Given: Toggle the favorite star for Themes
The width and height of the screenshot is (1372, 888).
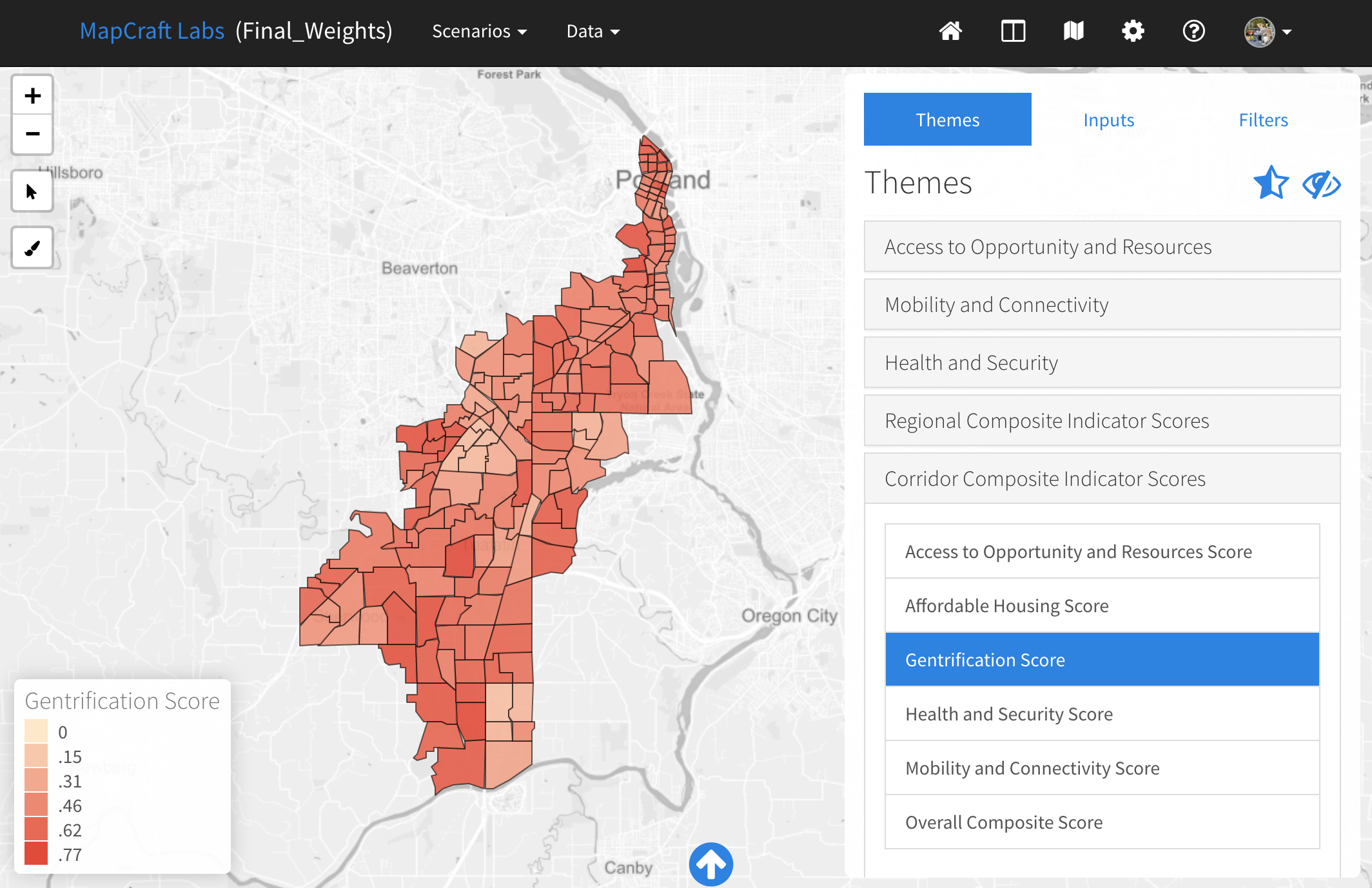Looking at the screenshot, I should pos(1271,183).
